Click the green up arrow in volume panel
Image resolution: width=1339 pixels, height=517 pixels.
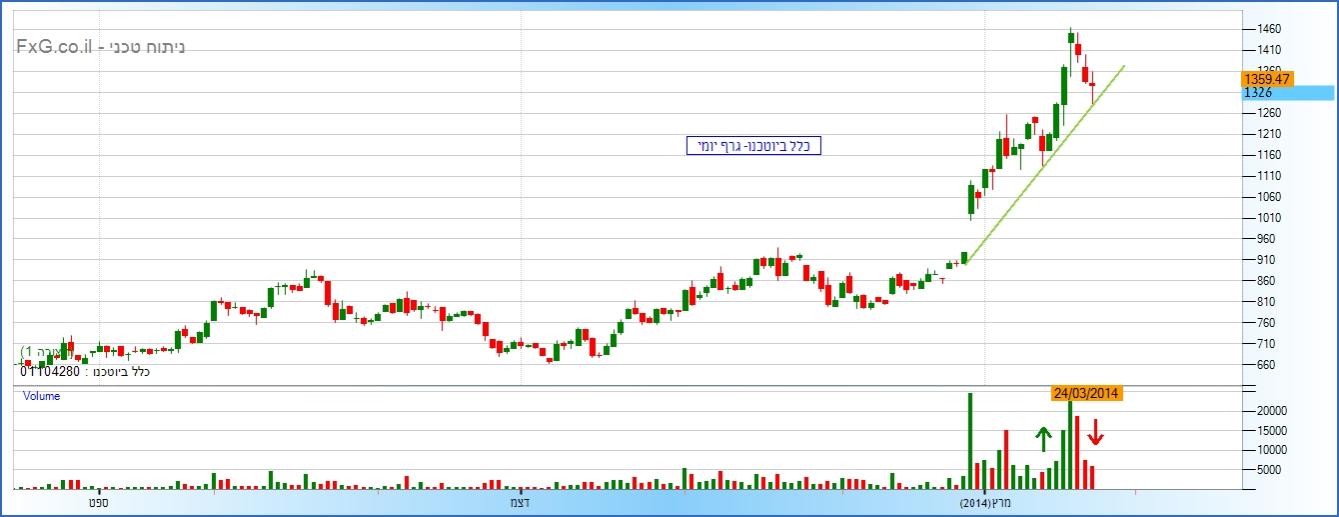(x=1043, y=439)
